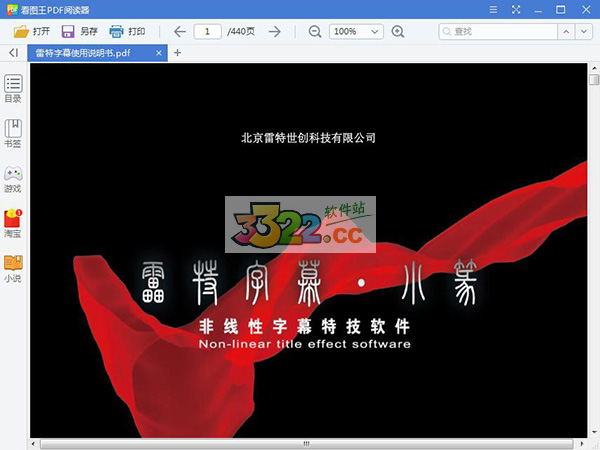Open the 淘宝 red envelope item
Image resolution: width=600 pixels, height=450 pixels.
[13, 223]
